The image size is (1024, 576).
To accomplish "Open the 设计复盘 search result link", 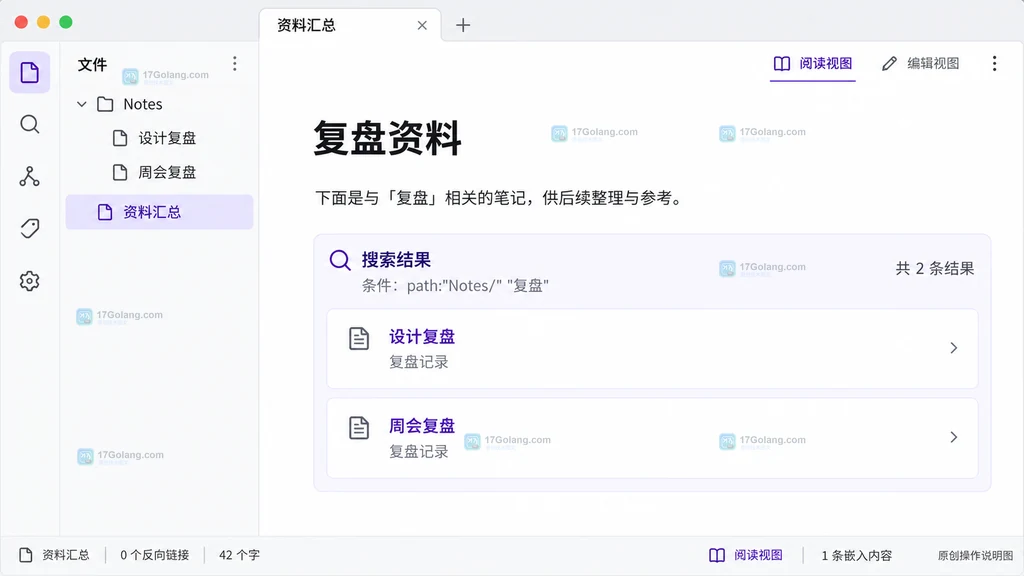I will [x=422, y=337].
